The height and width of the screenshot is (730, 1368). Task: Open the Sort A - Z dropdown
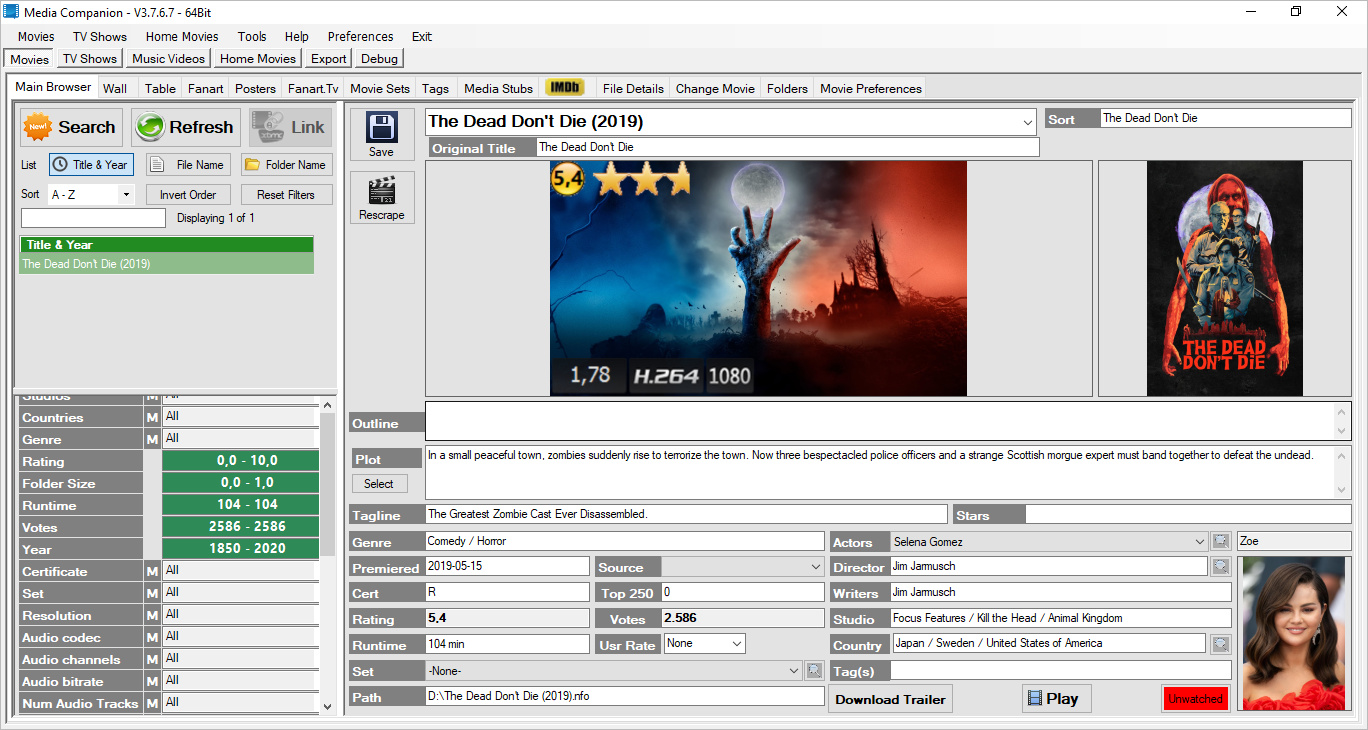click(91, 195)
